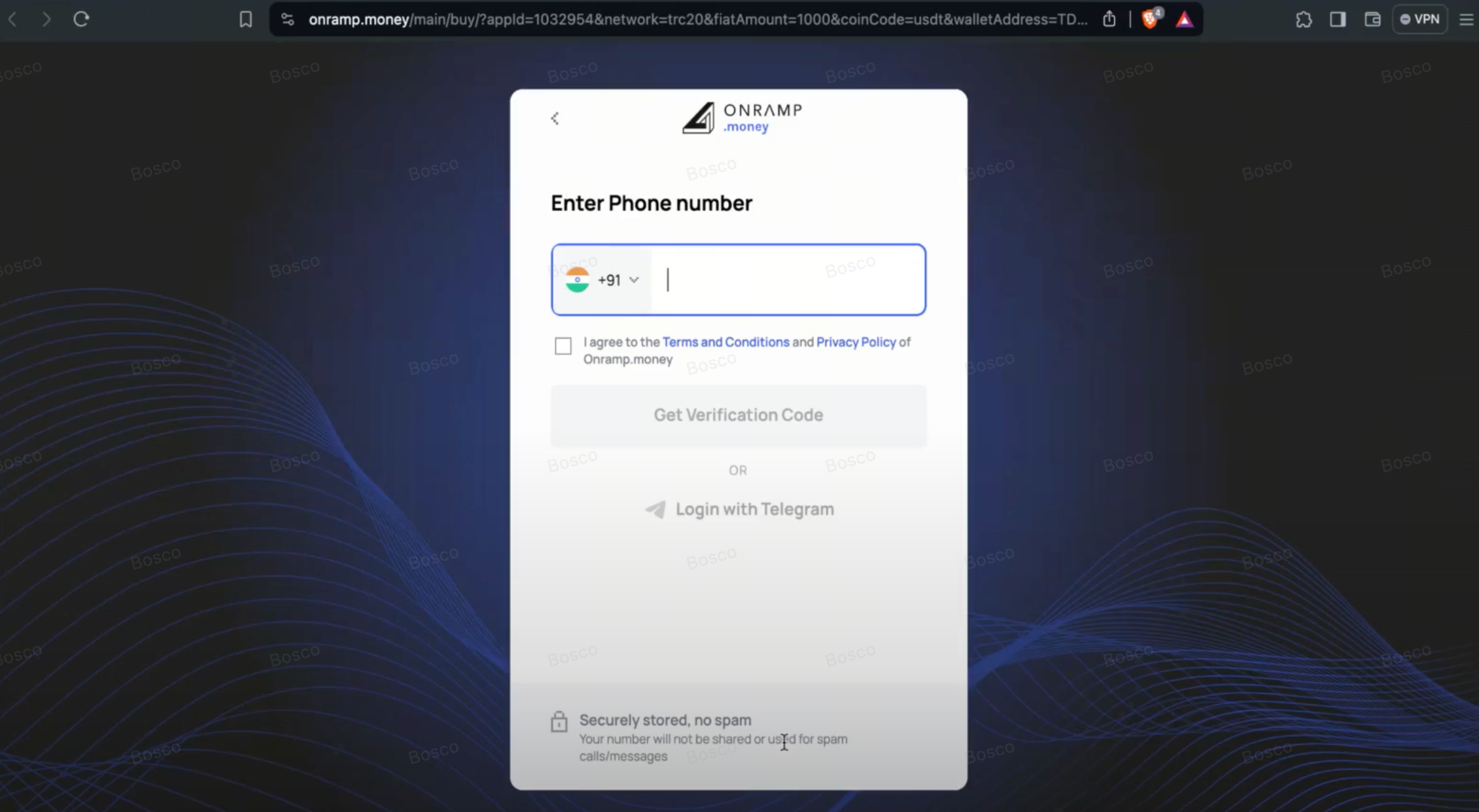Click the VPN button in toolbar

(1420, 20)
